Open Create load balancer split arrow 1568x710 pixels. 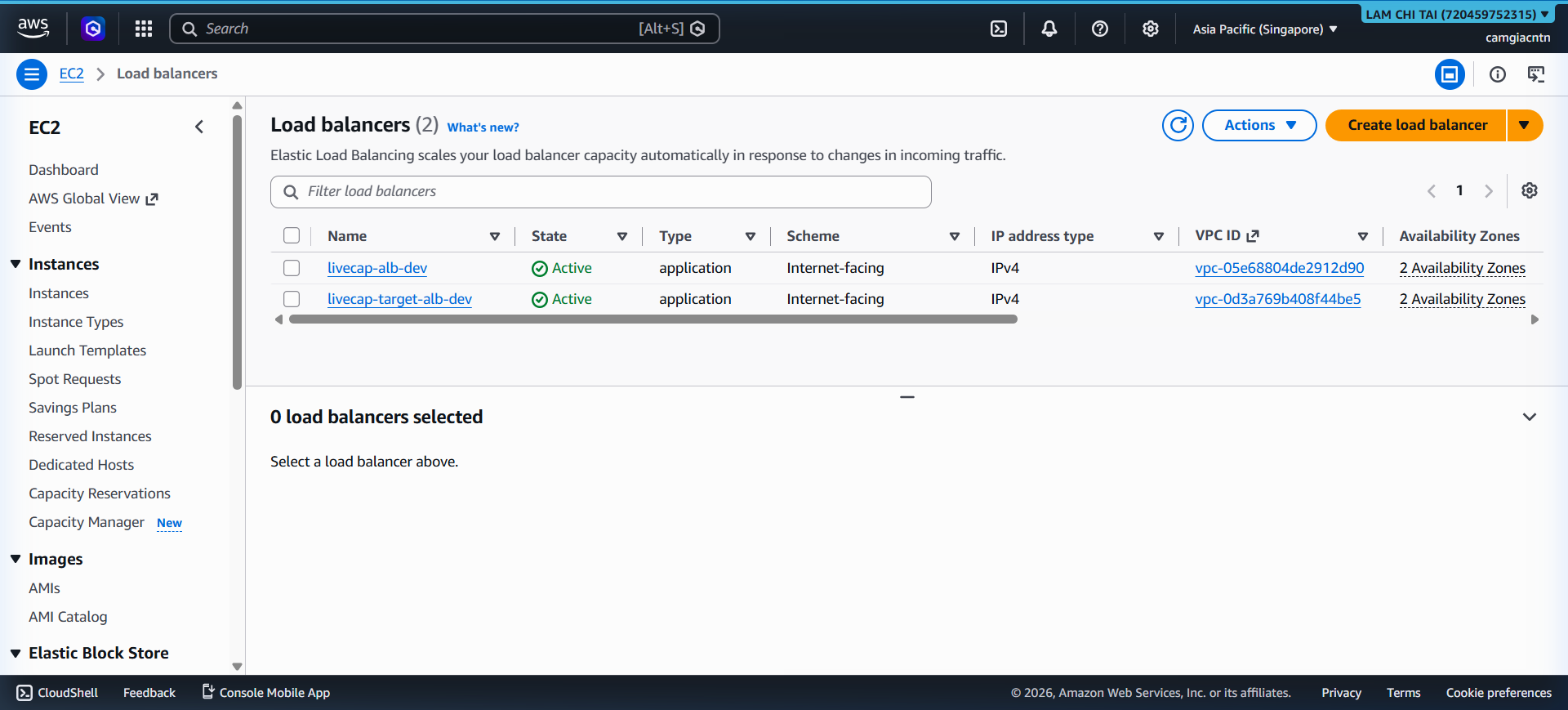pyautogui.click(x=1525, y=125)
